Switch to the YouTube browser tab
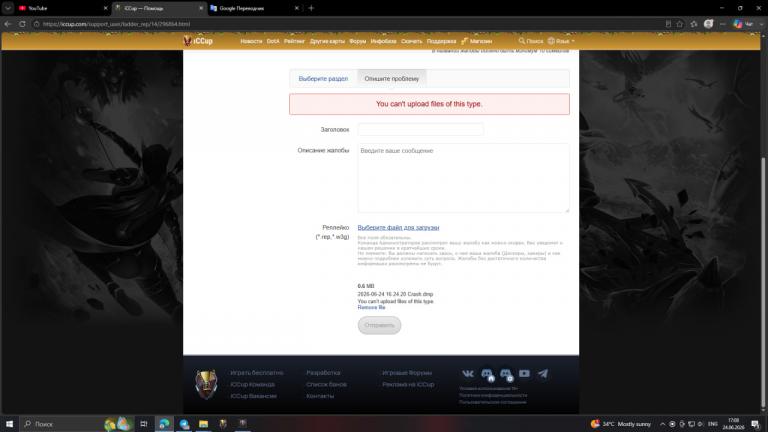768x432 pixels. pyautogui.click(x=63, y=8)
